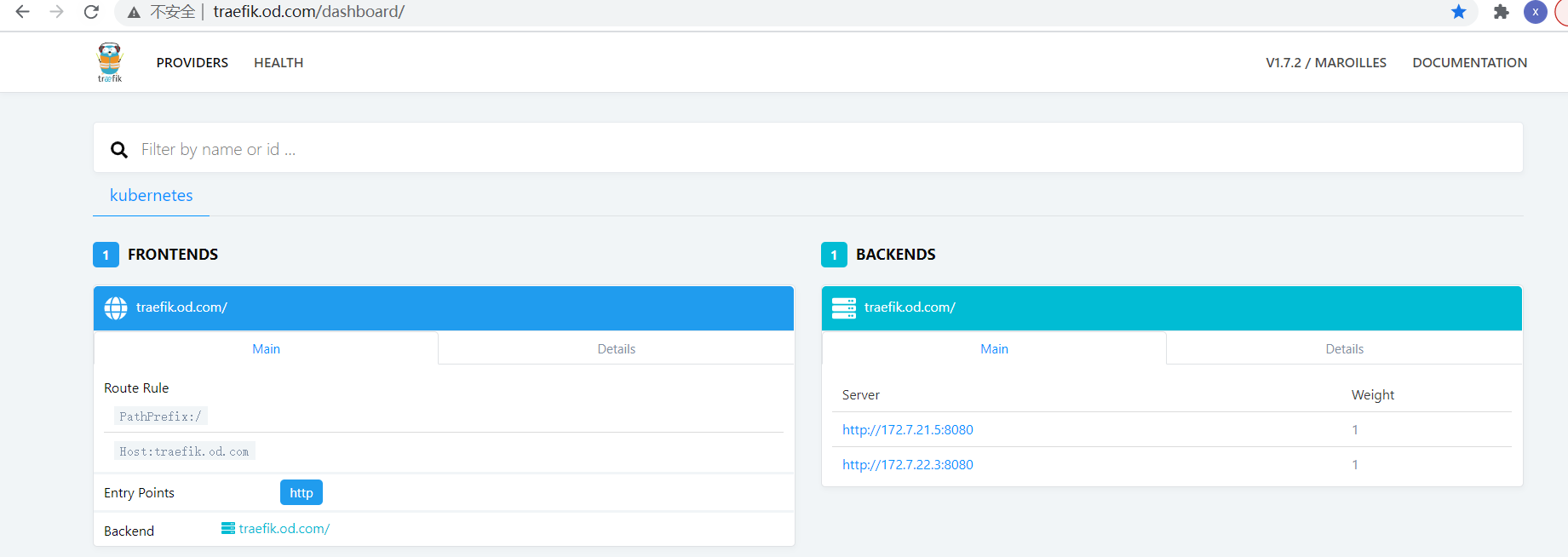The image size is (1568, 557).
Task: Click the Entry Points label
Action: (139, 492)
